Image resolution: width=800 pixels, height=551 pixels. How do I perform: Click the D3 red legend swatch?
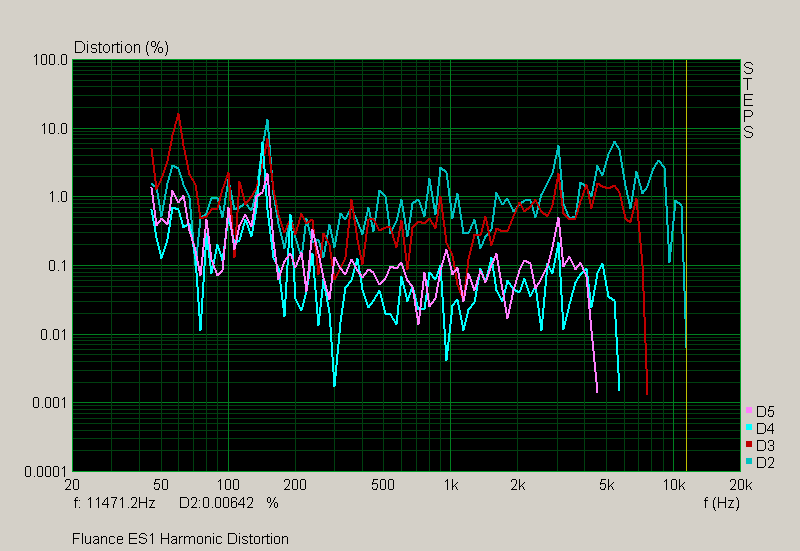748,445
